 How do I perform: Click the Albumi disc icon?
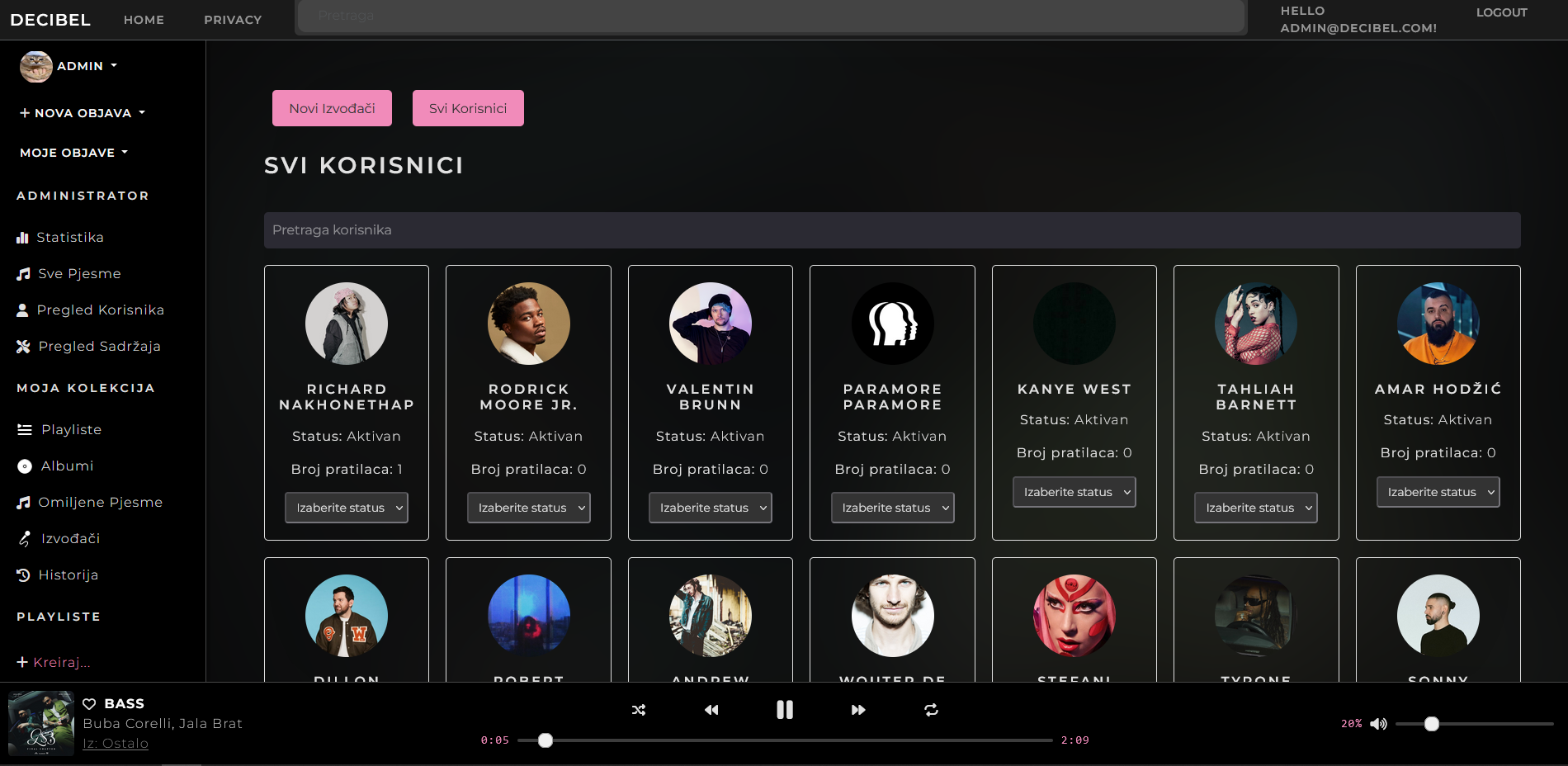[25, 466]
